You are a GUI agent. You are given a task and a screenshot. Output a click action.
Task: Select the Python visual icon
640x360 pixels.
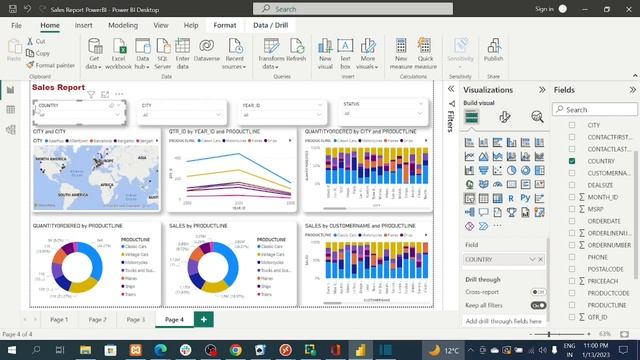click(525, 198)
